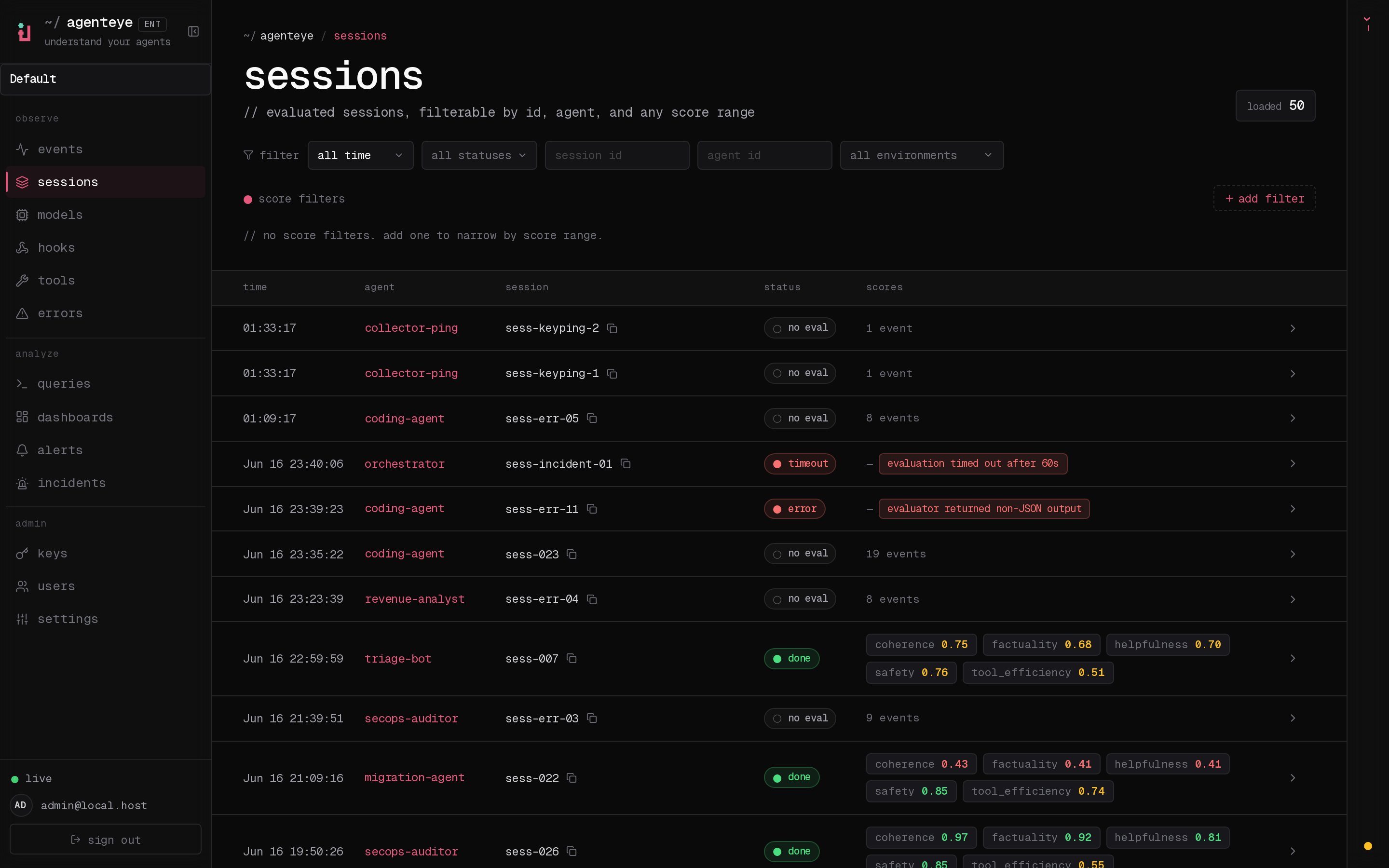Click the sign out button
Image resolution: width=1389 pixels, height=868 pixels.
pyautogui.click(x=106, y=839)
